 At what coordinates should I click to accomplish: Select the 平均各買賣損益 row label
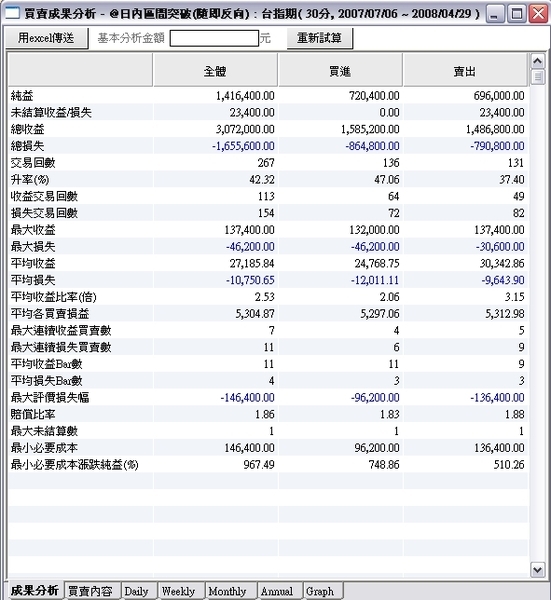[50, 314]
